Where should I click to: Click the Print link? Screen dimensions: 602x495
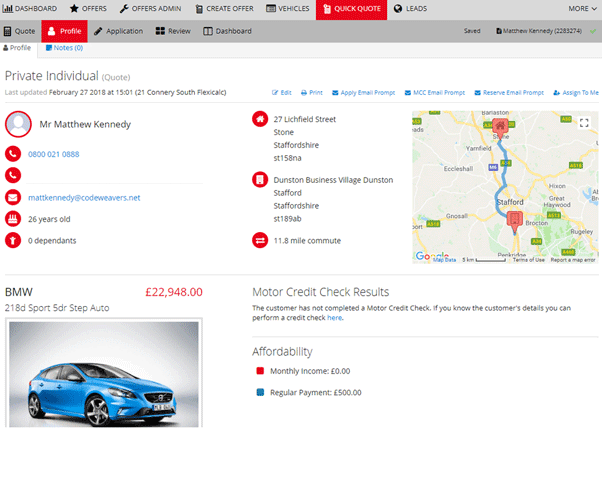[x=312, y=93]
